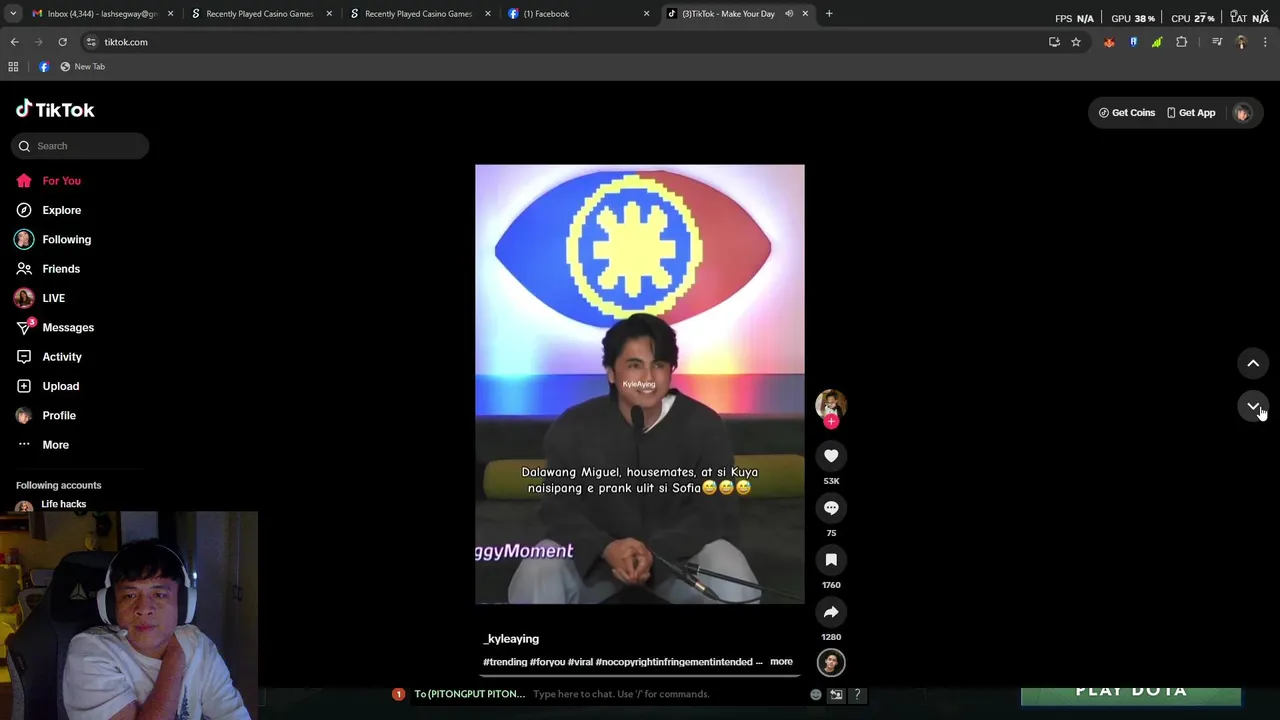Viewport: 1280px width, 720px height.
Task: Pause the playing TikTok video
Action: click(x=639, y=384)
